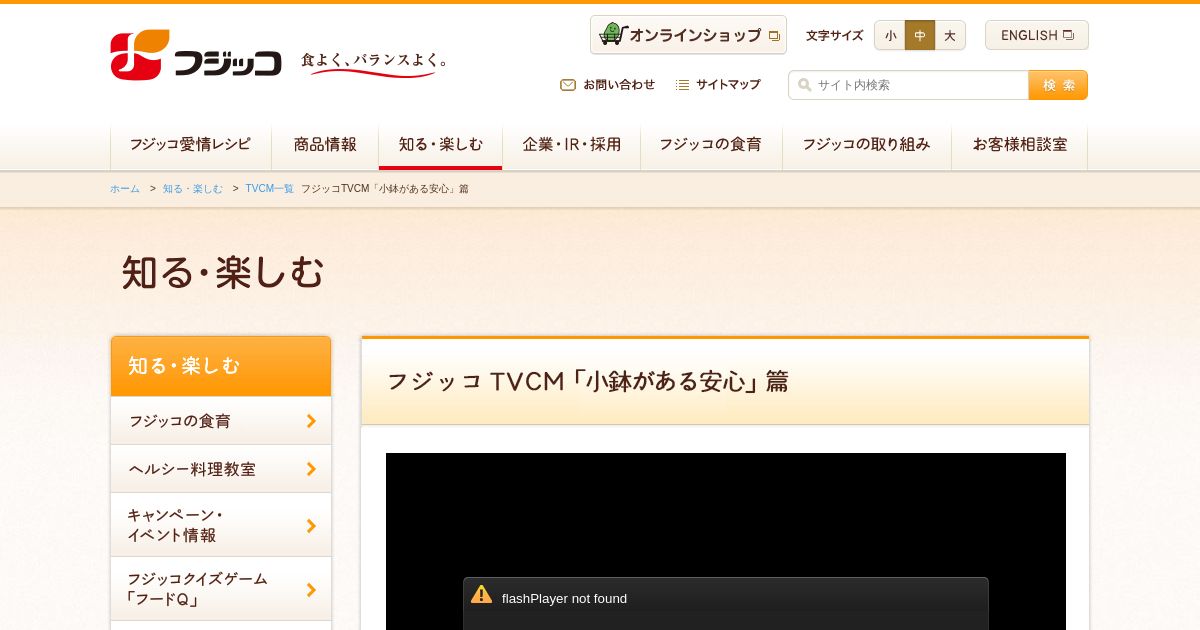Open キャンペーン・イベント情報 sidebar item
Viewport: 1200px width, 630px height.
click(221, 525)
